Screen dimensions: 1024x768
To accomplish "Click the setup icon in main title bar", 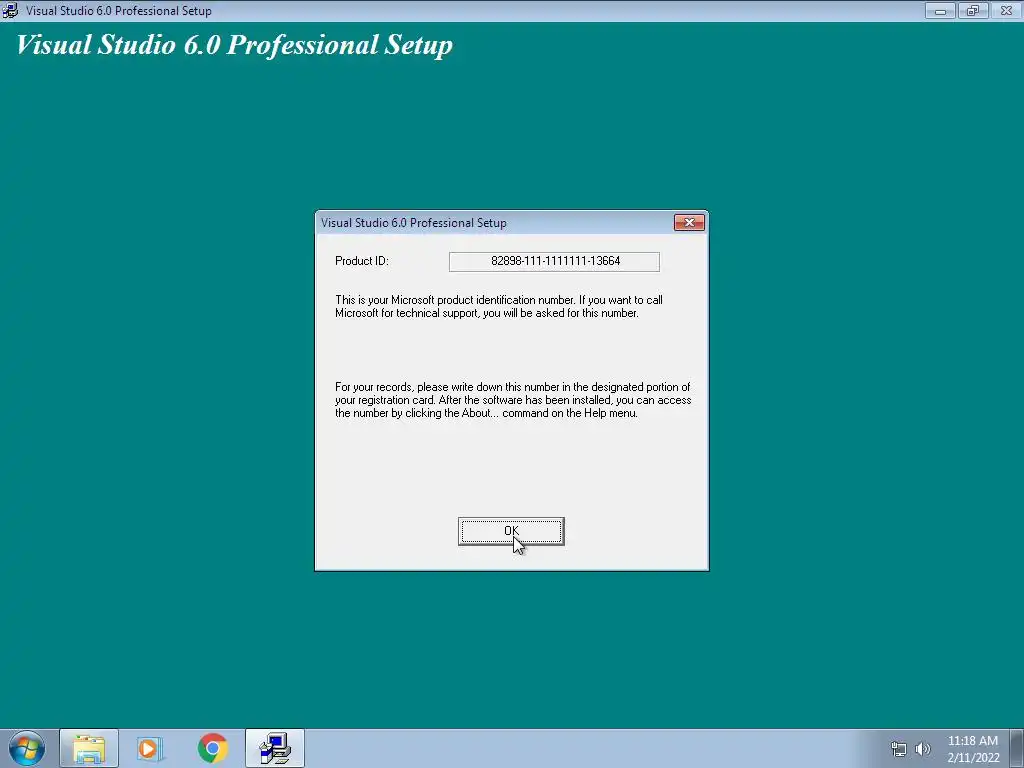I will [10, 10].
